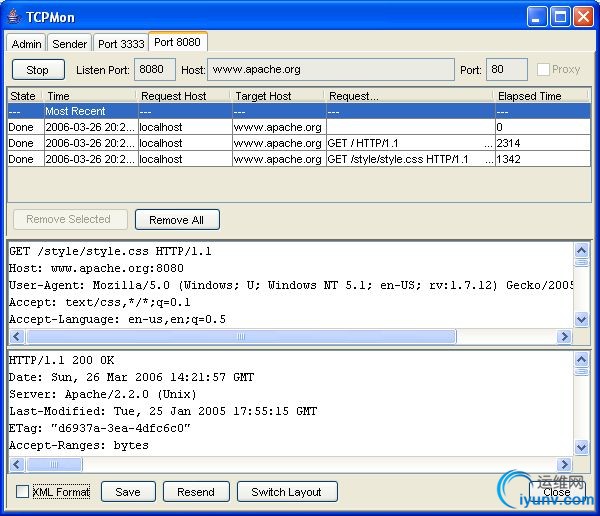Viewport: 600px width, 516px height.
Task: Click the response pane horizontal scrollbar thumb
Action: pyautogui.click(x=54, y=464)
